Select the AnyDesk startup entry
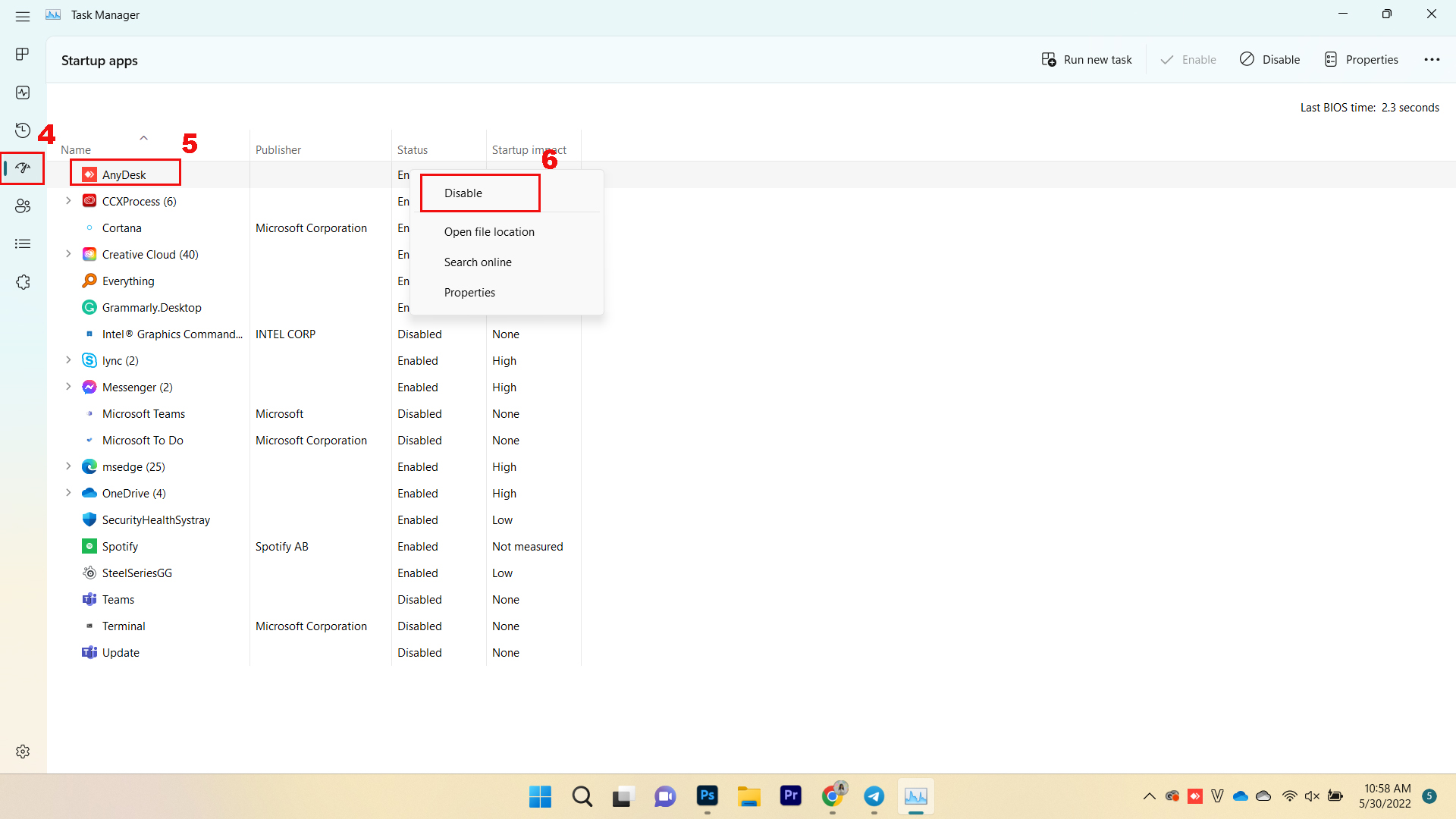This screenshot has width=1456, height=819. coord(124,175)
